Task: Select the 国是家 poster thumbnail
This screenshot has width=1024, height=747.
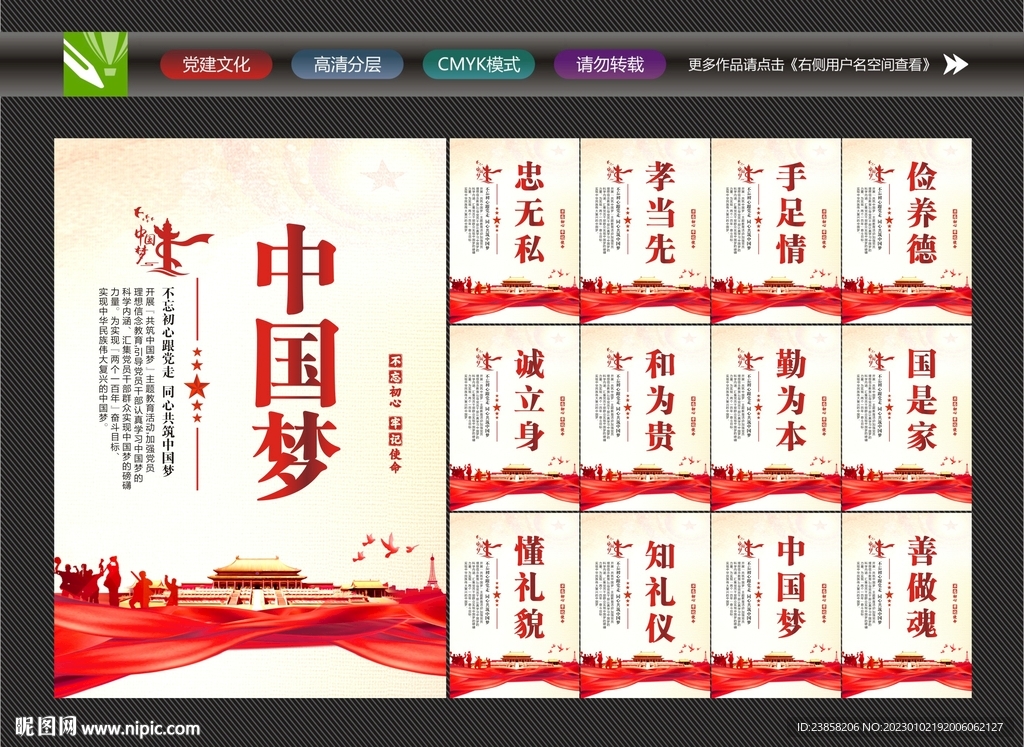Action: (x=905, y=415)
